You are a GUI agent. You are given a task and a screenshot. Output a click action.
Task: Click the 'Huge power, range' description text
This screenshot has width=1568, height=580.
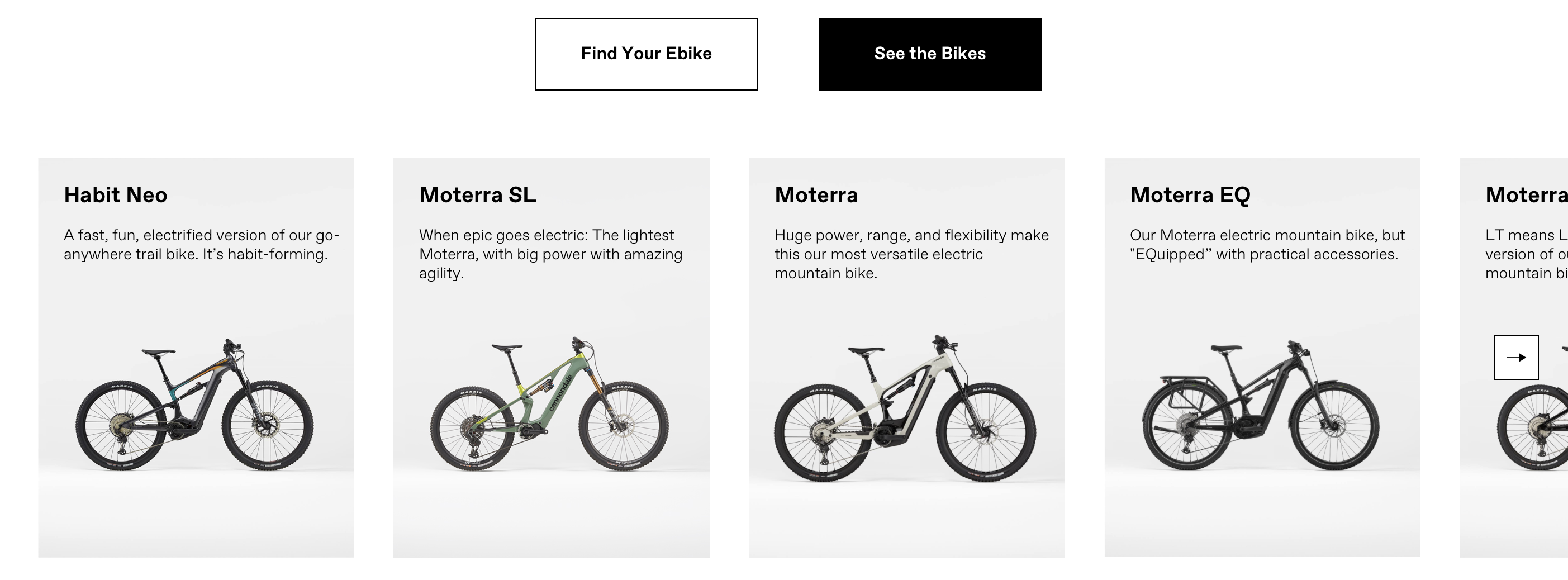(911, 254)
